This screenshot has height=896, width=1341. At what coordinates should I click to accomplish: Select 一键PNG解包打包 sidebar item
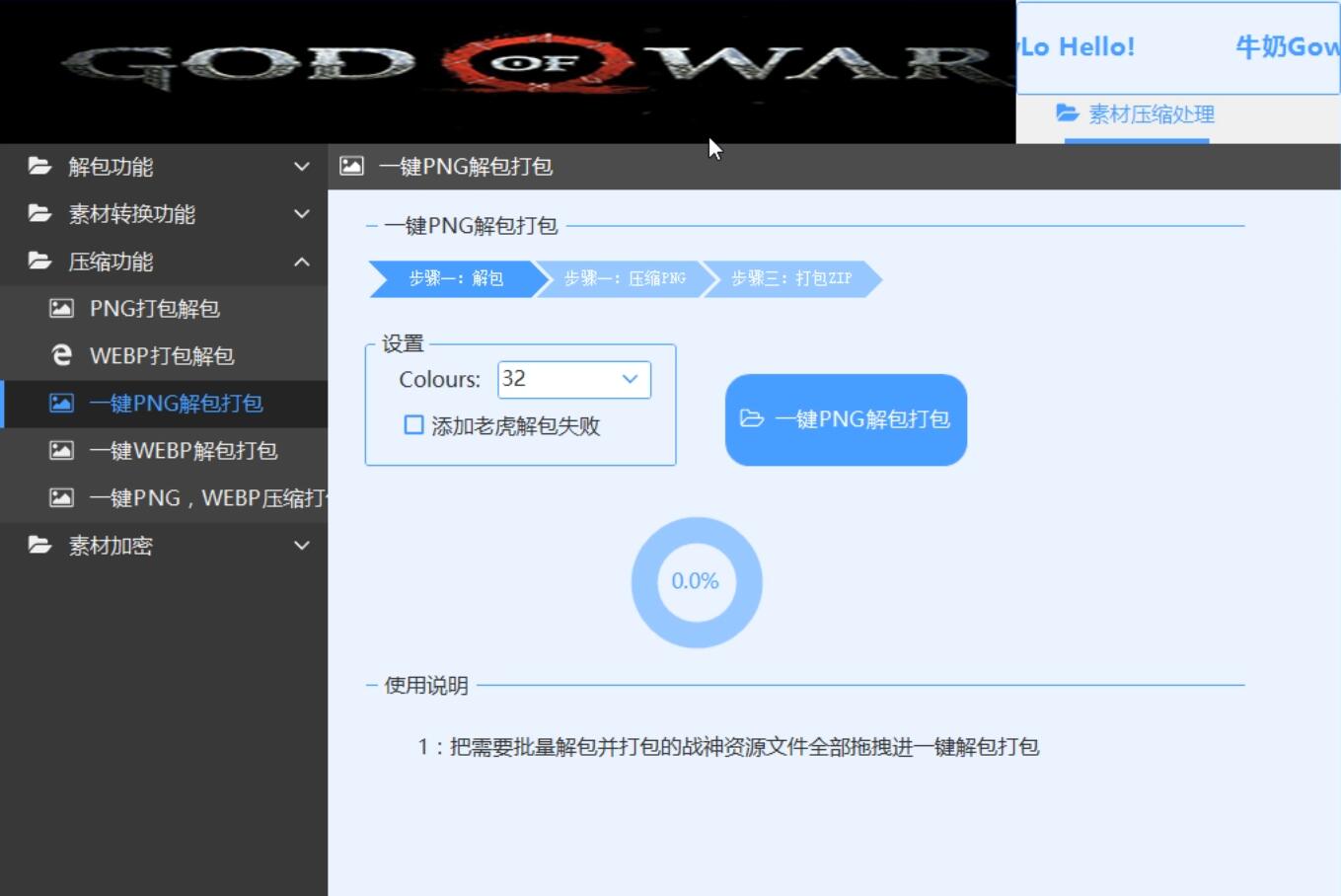pos(164,404)
